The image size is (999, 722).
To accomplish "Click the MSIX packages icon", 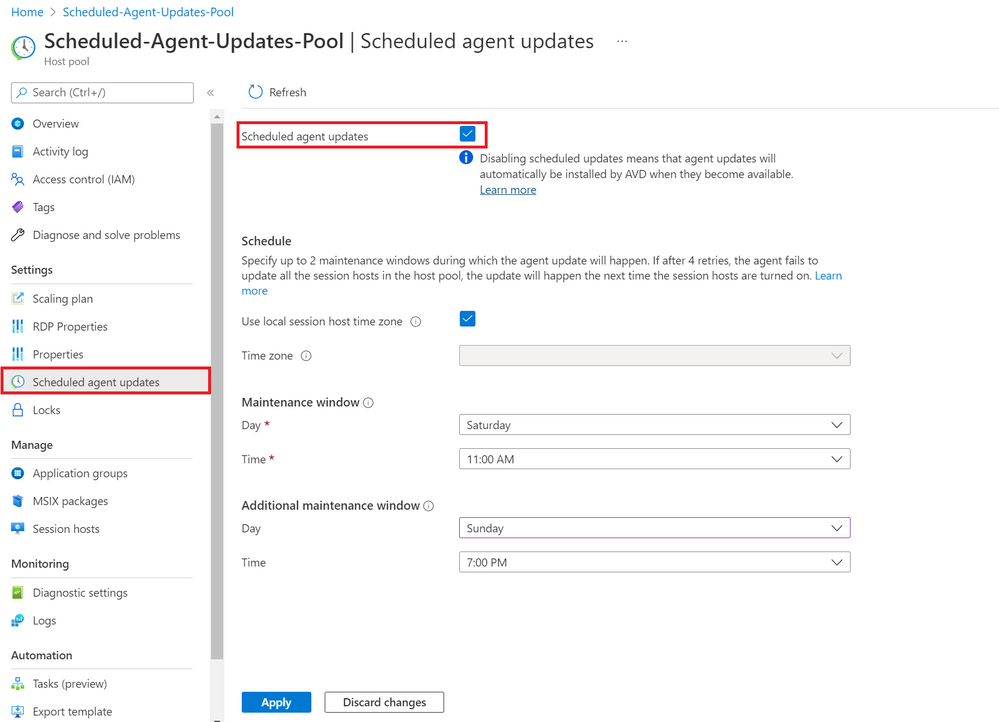I will click(17, 501).
